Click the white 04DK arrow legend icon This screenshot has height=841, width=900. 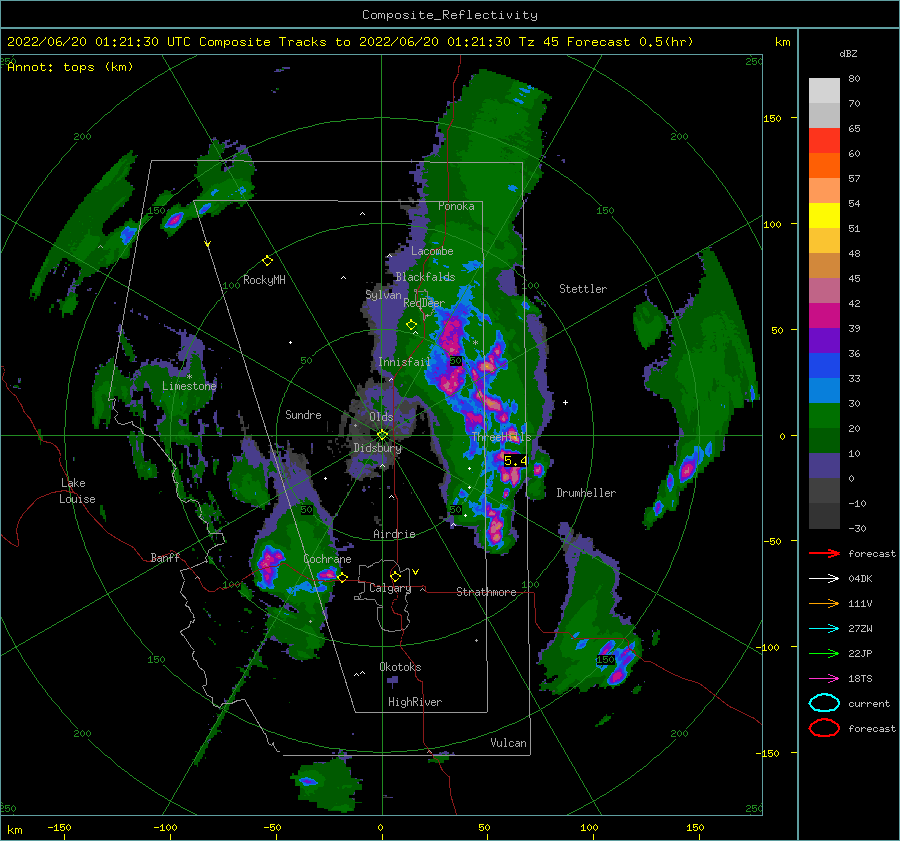[824, 579]
